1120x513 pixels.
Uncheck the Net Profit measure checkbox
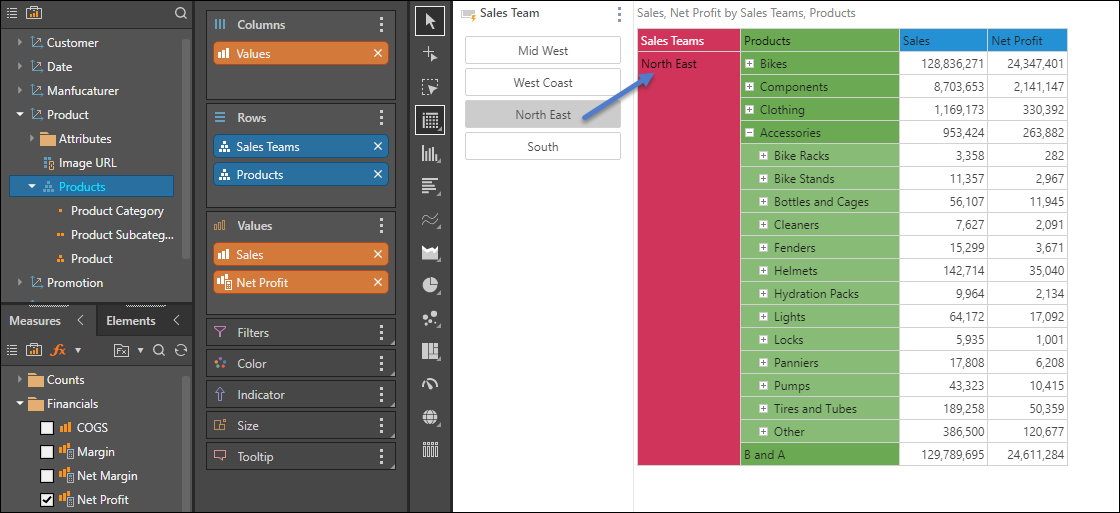46,499
